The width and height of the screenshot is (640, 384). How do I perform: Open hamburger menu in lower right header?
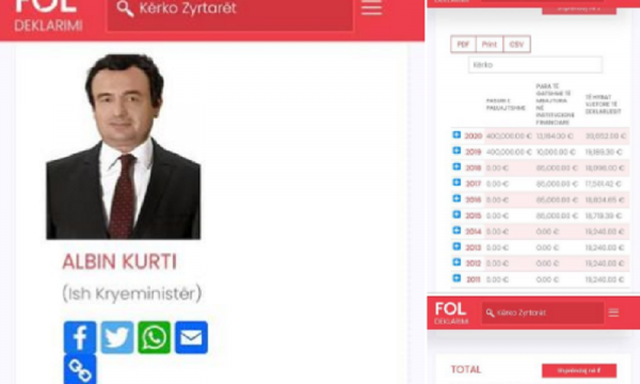coord(613,313)
